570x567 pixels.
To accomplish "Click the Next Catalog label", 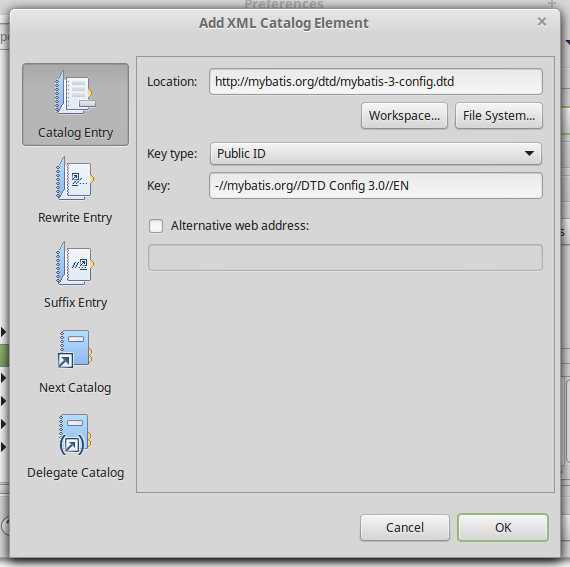I will tap(75, 388).
